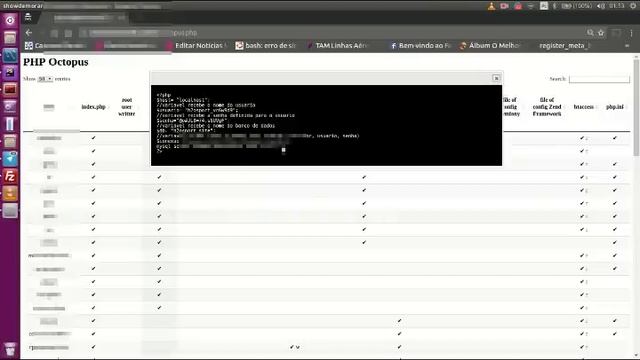The height and width of the screenshot is (360, 640).
Task: Sort table by 'root user writter' column
Action: click(x=127, y=107)
